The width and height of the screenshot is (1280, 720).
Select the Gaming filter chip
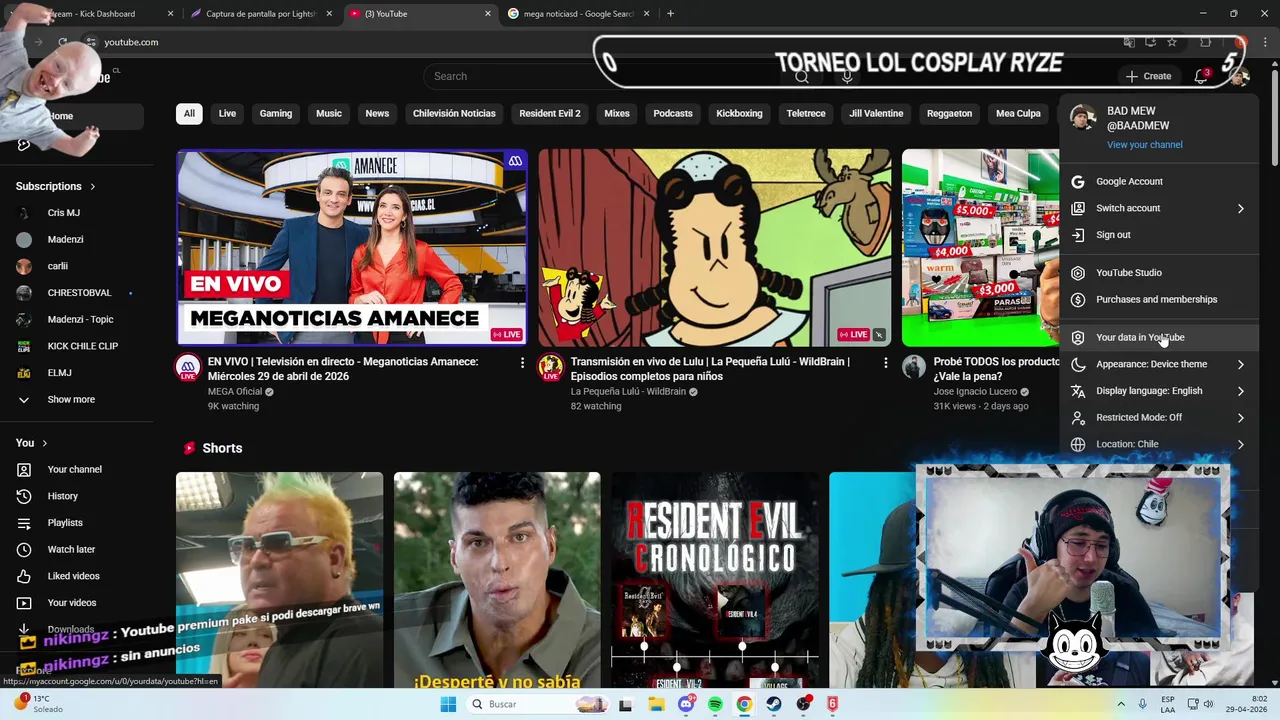pyautogui.click(x=276, y=113)
